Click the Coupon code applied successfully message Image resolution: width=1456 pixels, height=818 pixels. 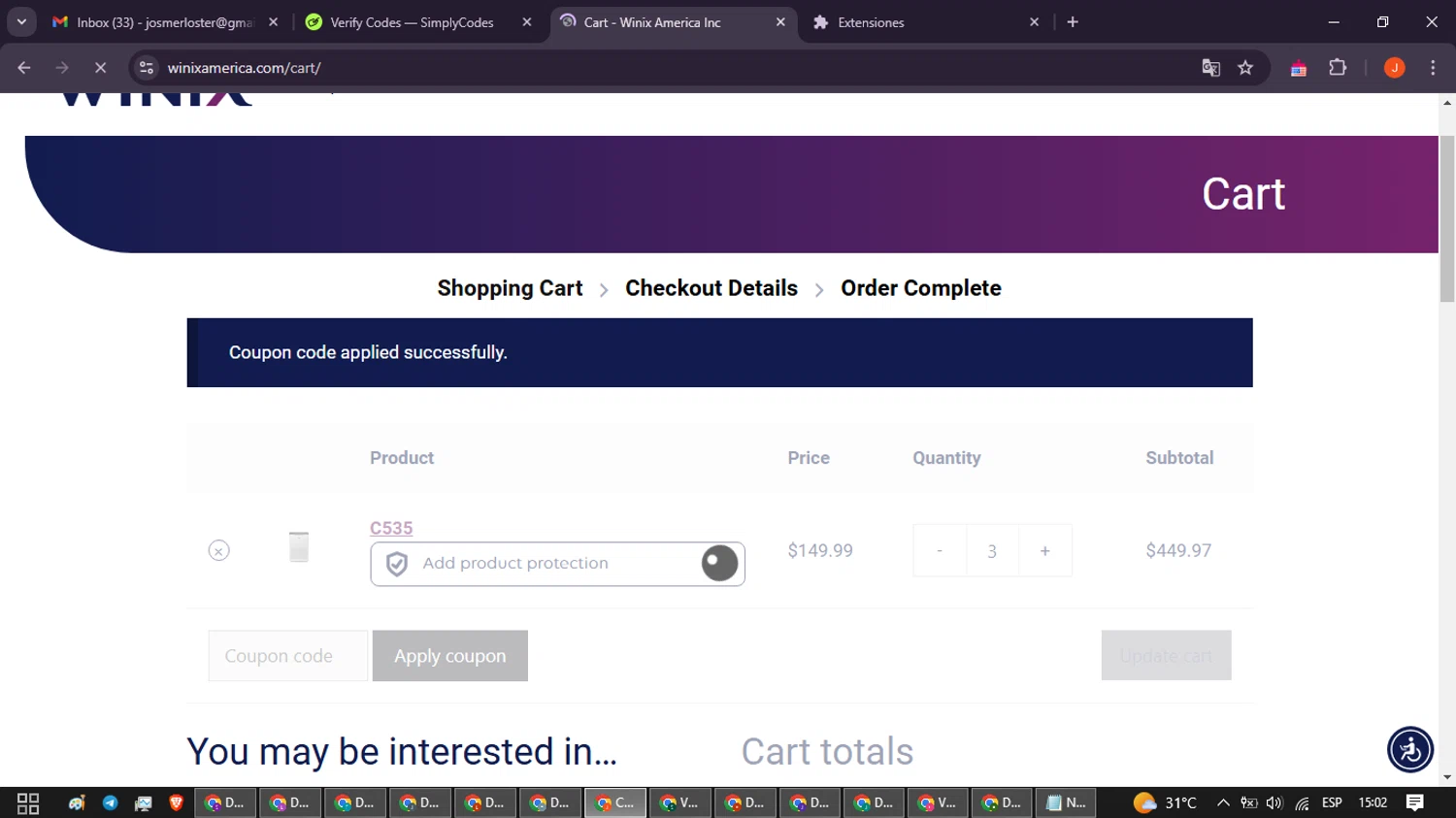coord(368,353)
